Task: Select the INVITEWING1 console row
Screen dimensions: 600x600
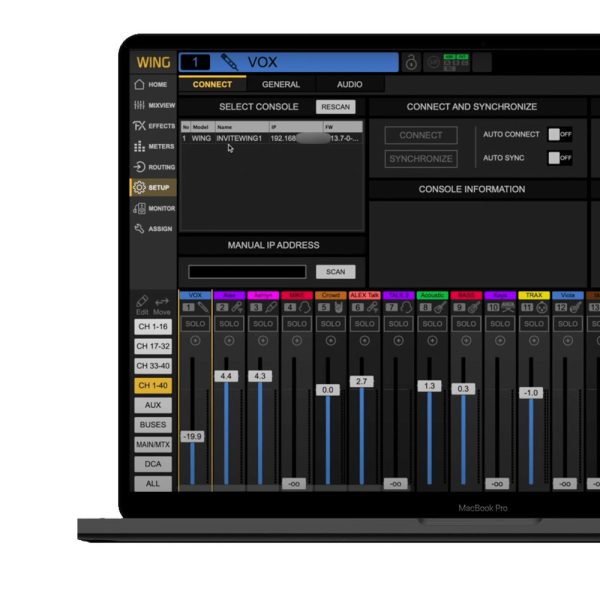Action: pyautogui.click(x=271, y=139)
